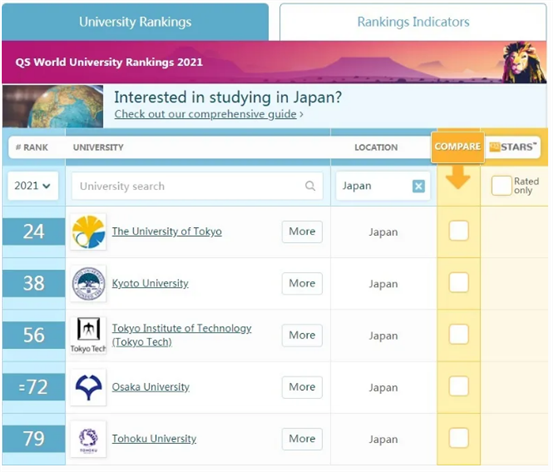Click the COMPARE header button
Screen dimensions: 553x472
(x=458, y=147)
